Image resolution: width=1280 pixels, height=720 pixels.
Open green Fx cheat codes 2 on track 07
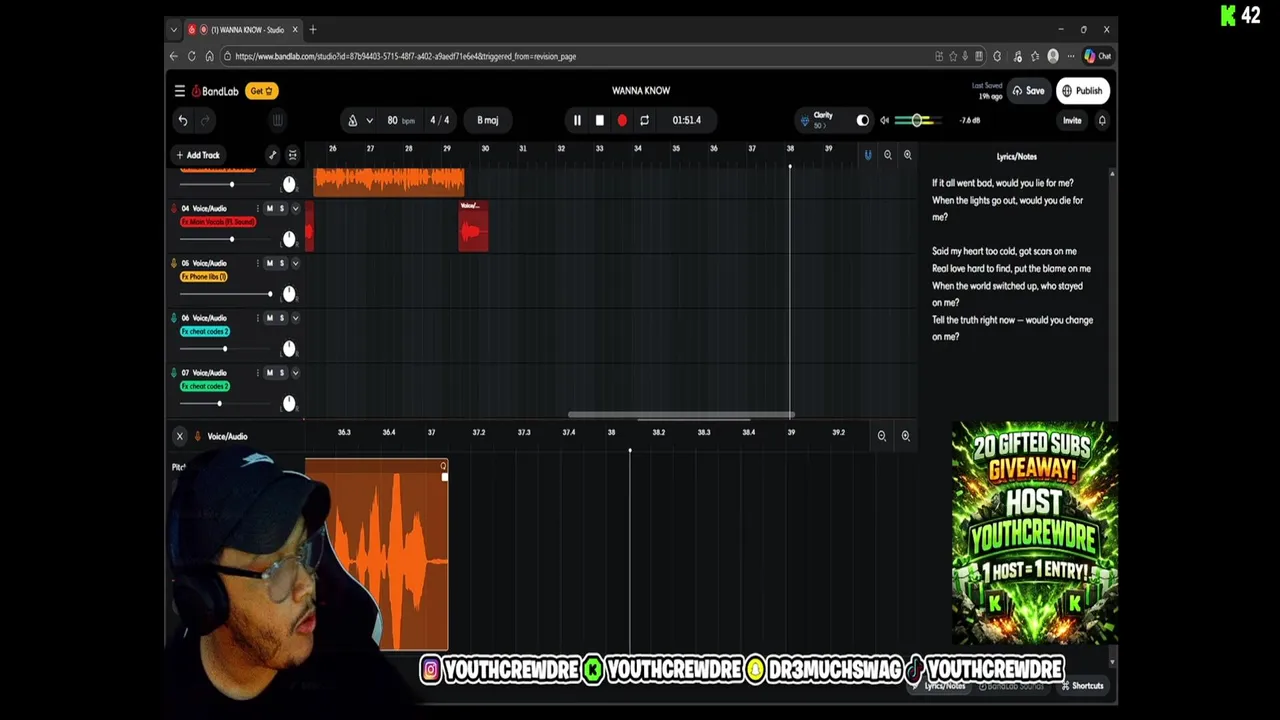coord(205,386)
